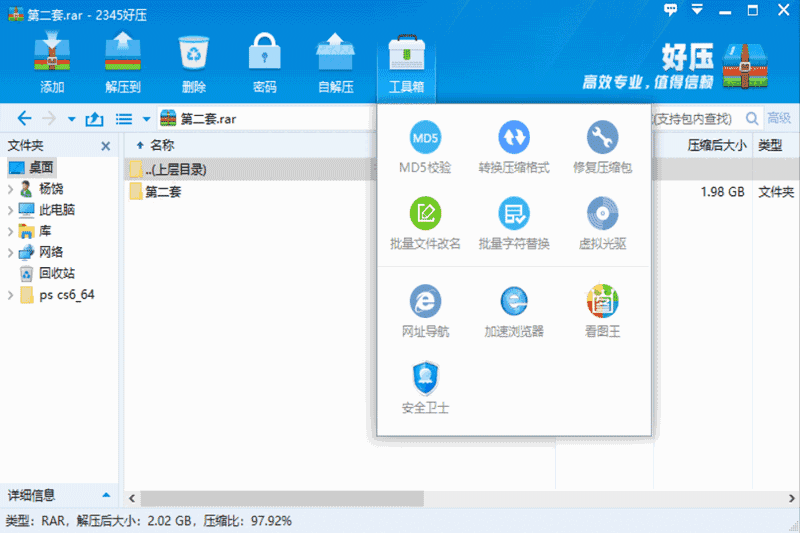Screen dimensions: 800x533
Task: Open 修复压缩包 repair tool
Action: pos(603,147)
